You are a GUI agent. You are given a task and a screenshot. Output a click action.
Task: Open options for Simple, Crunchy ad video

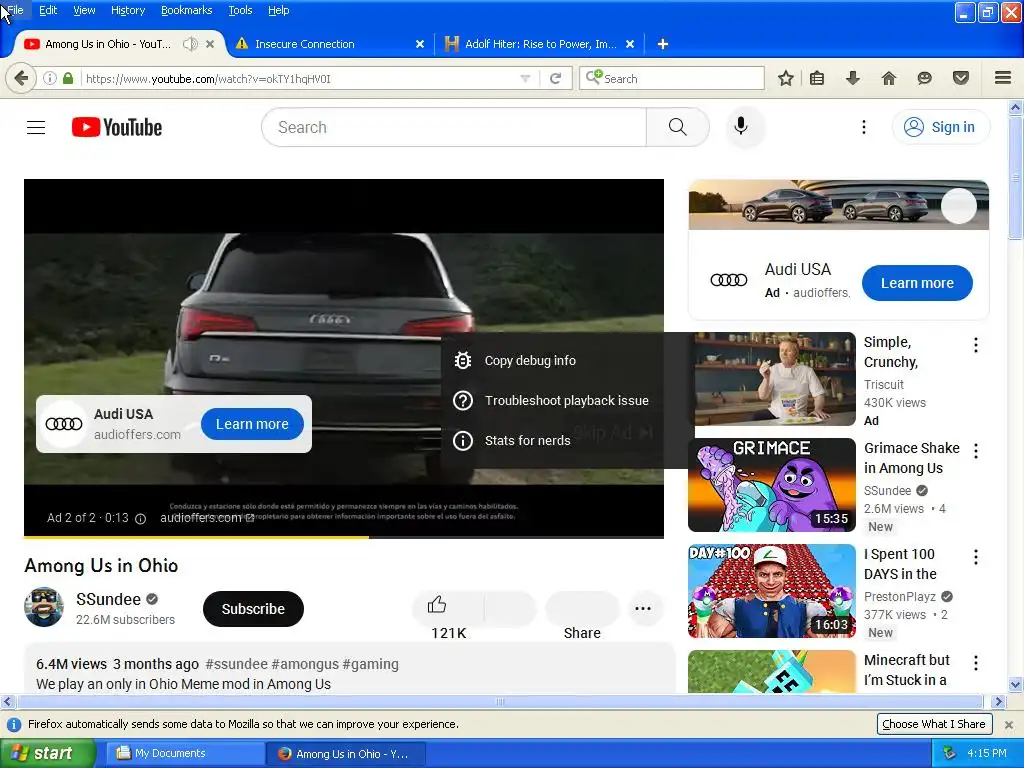[x=976, y=345]
